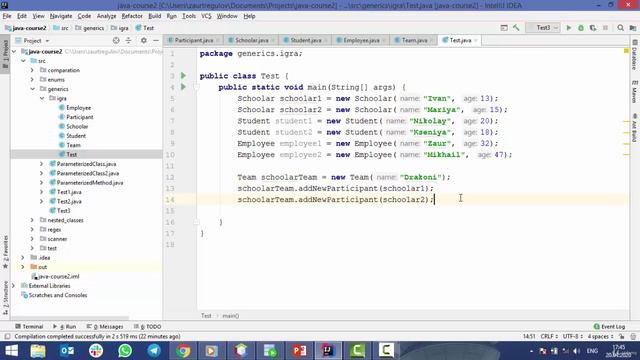Expand the nested_classes package
The width and height of the screenshot is (640, 360).
32,220
